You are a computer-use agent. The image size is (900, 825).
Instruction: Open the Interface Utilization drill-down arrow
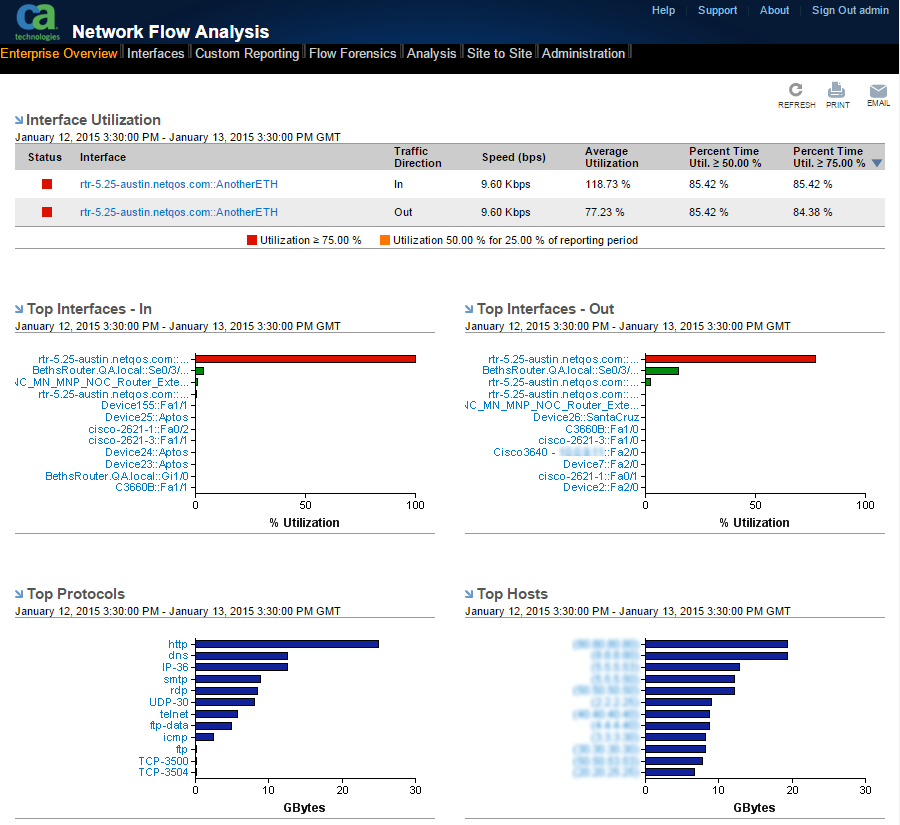(x=21, y=119)
